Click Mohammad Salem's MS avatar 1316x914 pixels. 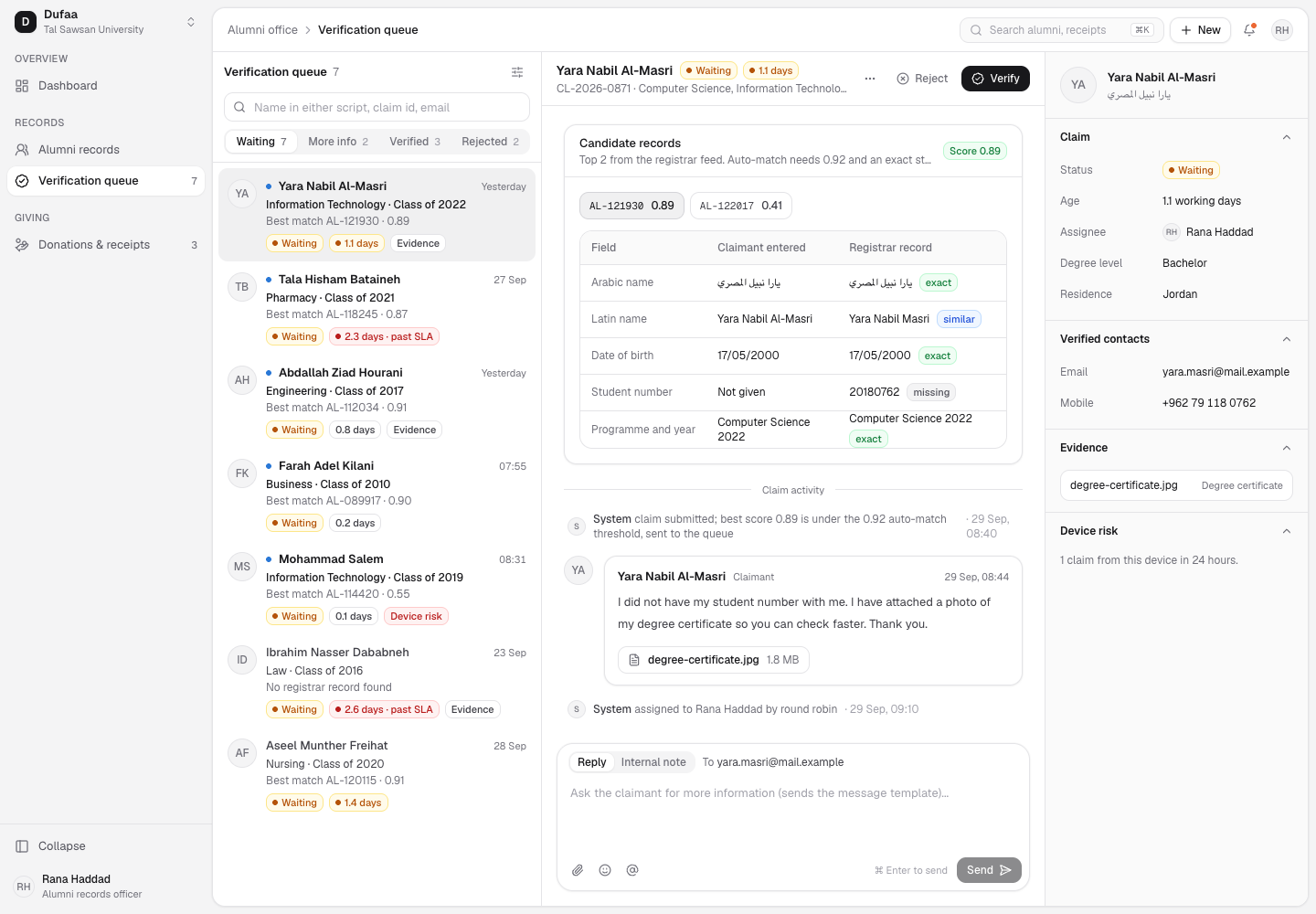coord(242,567)
